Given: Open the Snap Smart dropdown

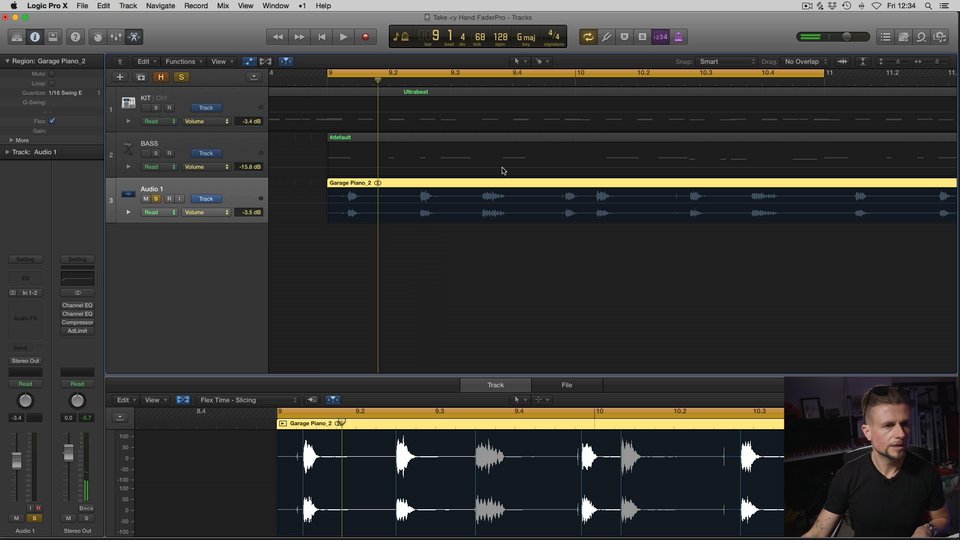Looking at the screenshot, I should tap(727, 61).
